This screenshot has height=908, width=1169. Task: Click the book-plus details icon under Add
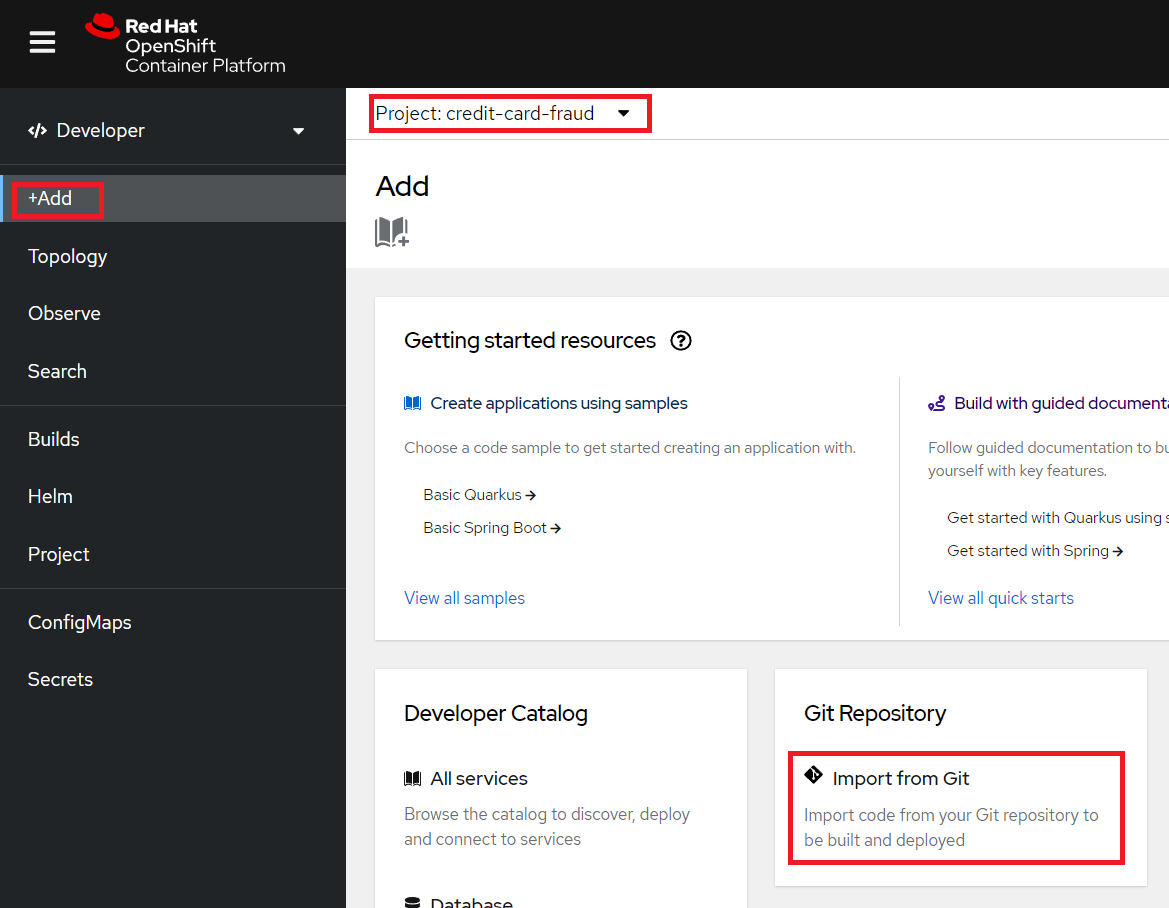391,232
